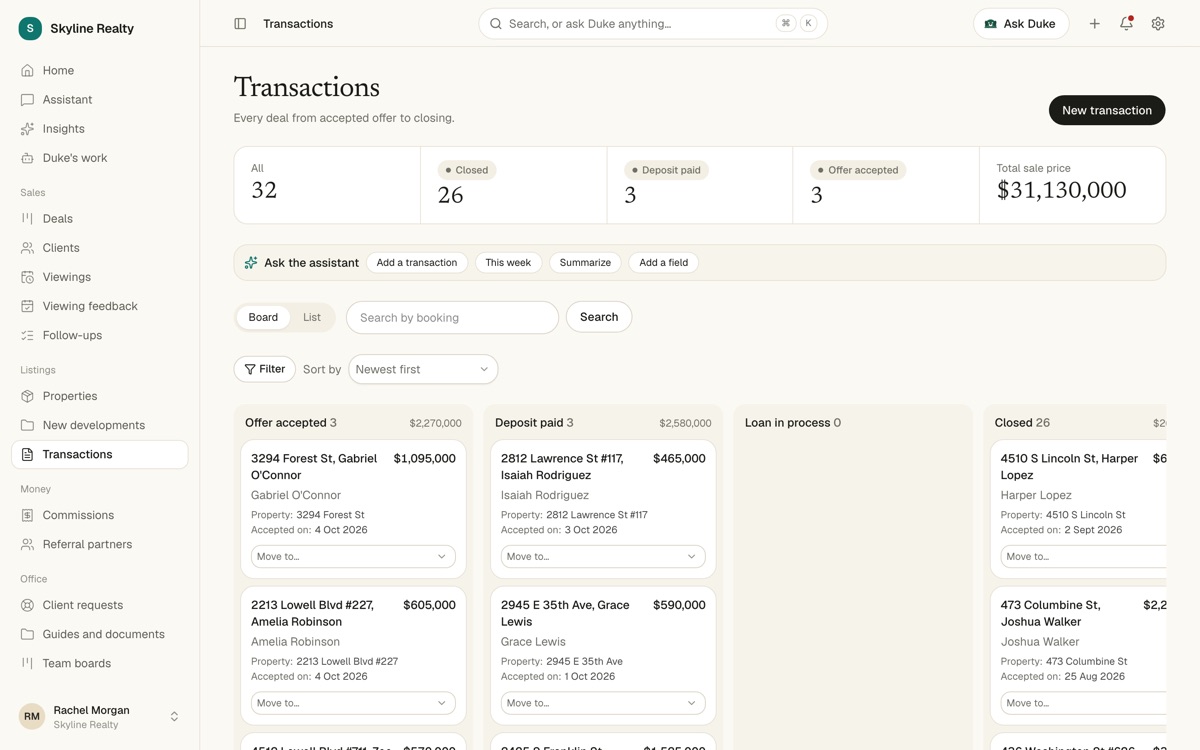The width and height of the screenshot is (1200, 750).
Task: Open Move to dropdown for 2213 Lowell Blvd
Action: (x=353, y=703)
